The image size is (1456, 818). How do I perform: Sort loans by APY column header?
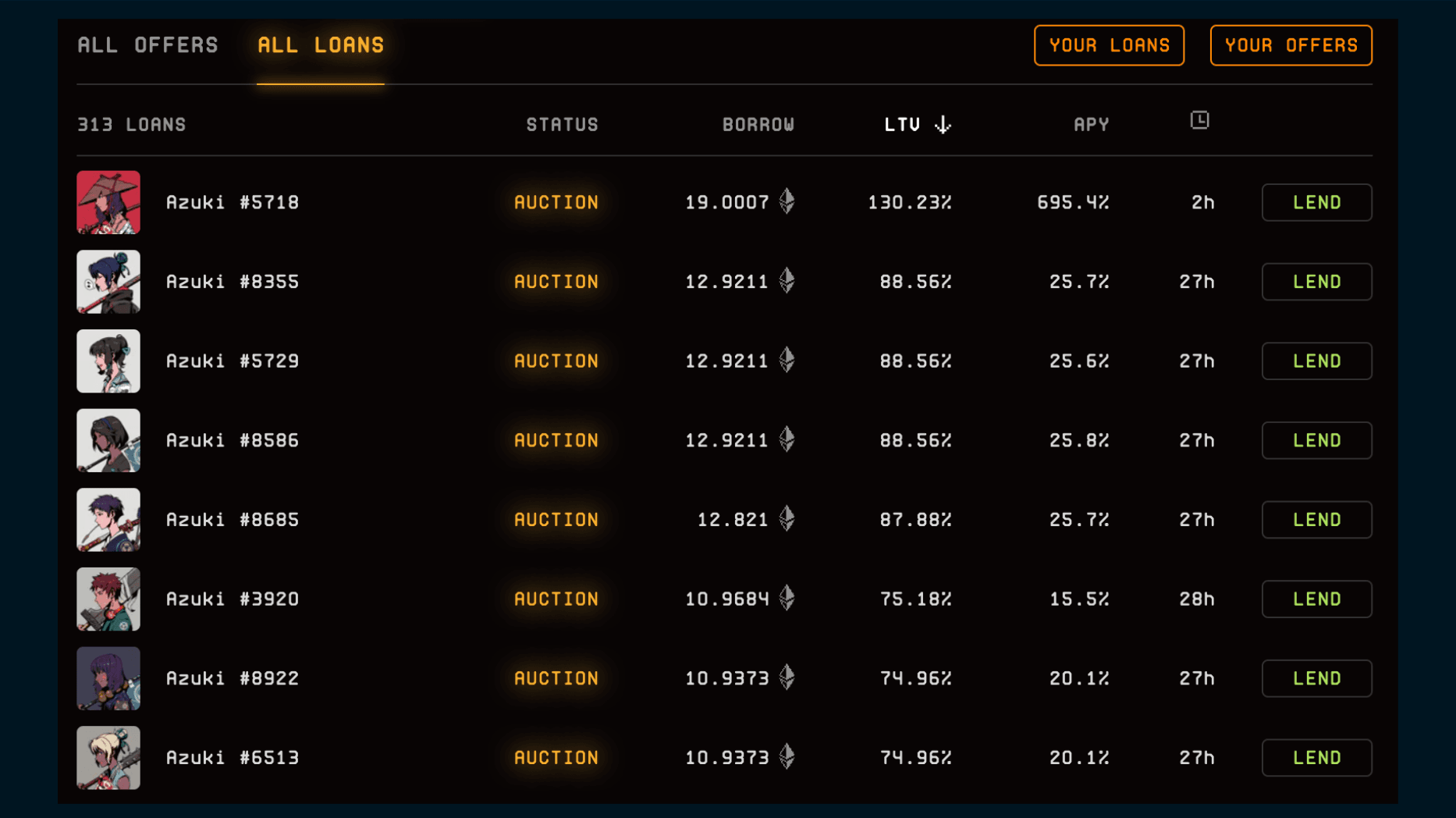pos(1091,125)
